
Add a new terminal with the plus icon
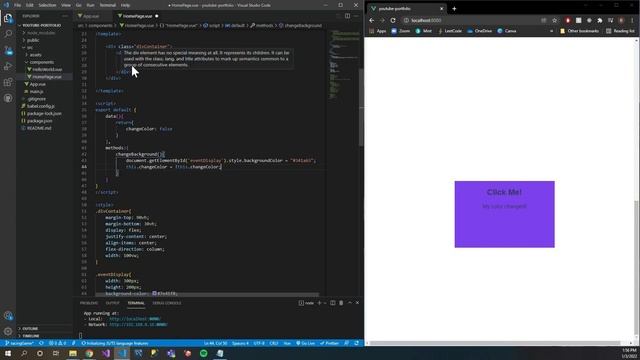point(319,303)
